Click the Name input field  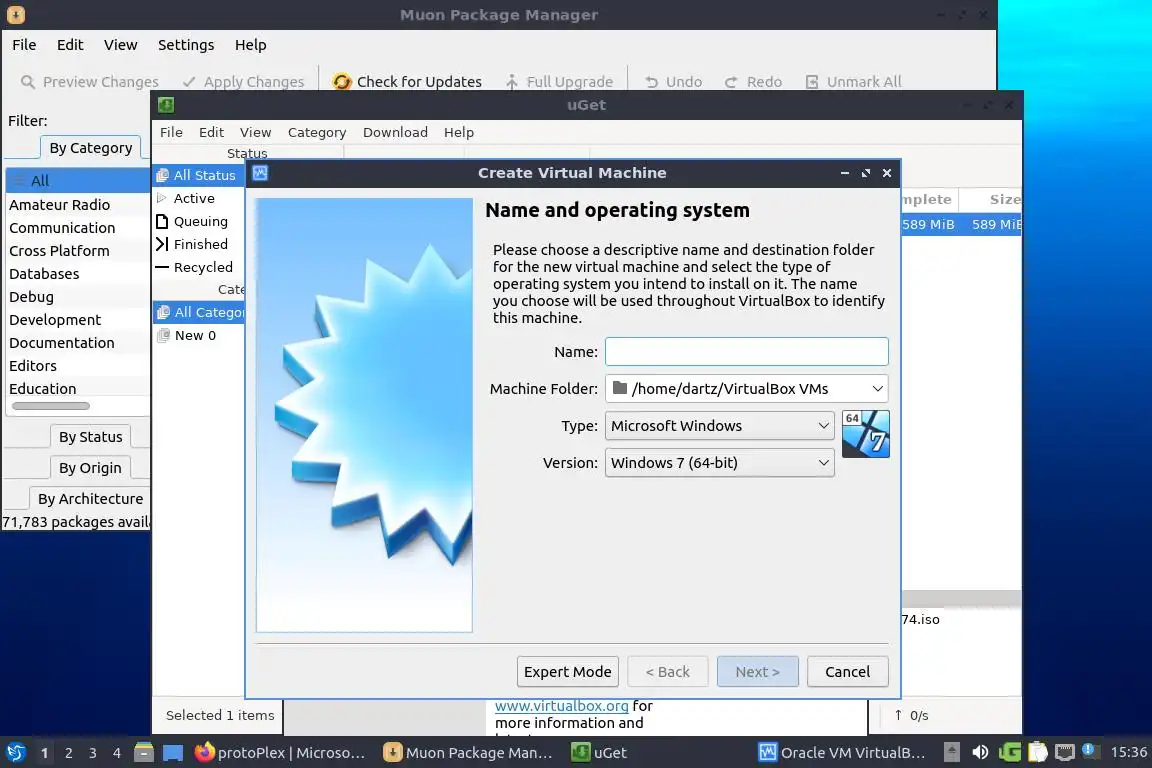pyautogui.click(x=746, y=351)
